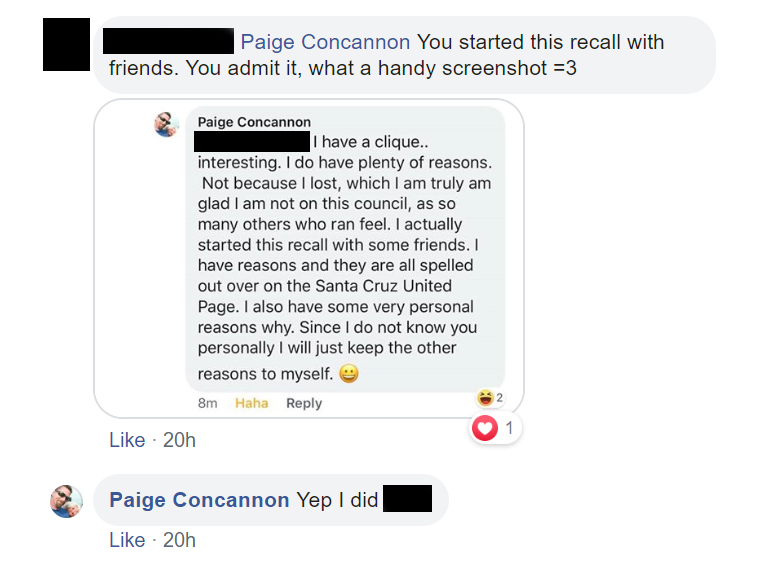Click the redacted commenter name in the top comment
Image resolution: width=758 pixels, height=562 pixels.
coord(169,41)
